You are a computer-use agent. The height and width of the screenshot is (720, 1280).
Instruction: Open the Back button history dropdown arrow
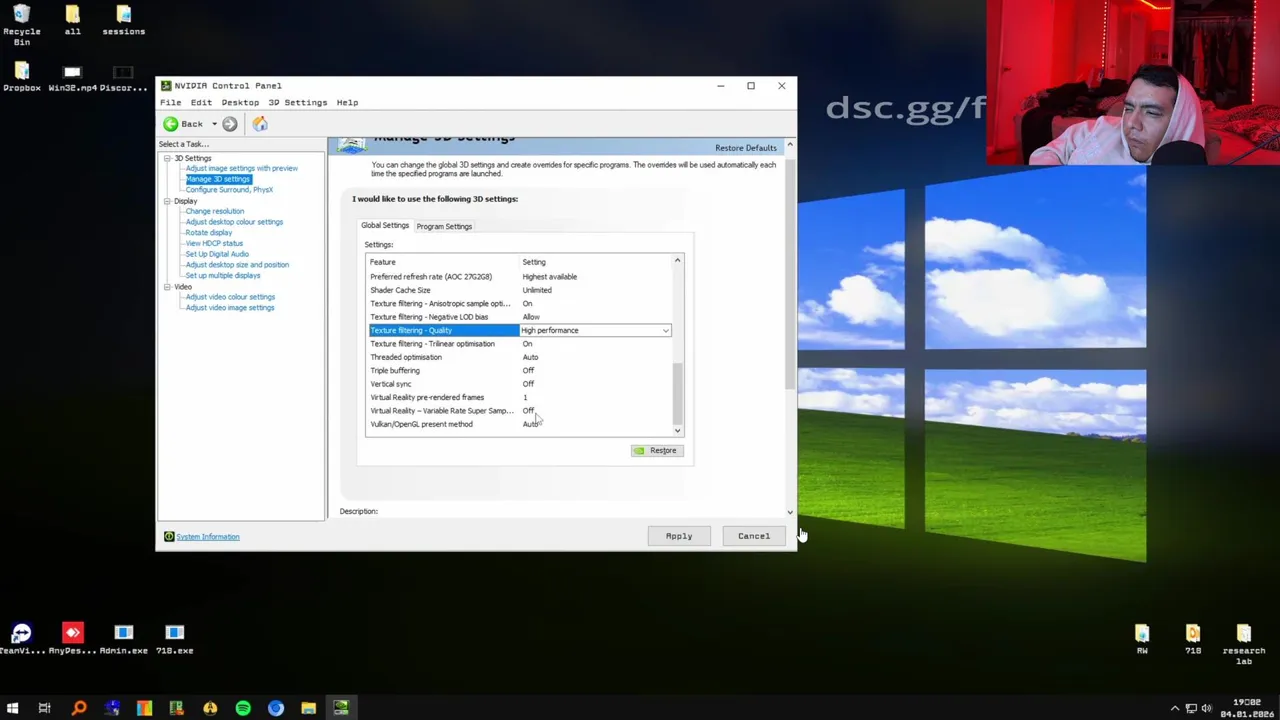coord(214,124)
